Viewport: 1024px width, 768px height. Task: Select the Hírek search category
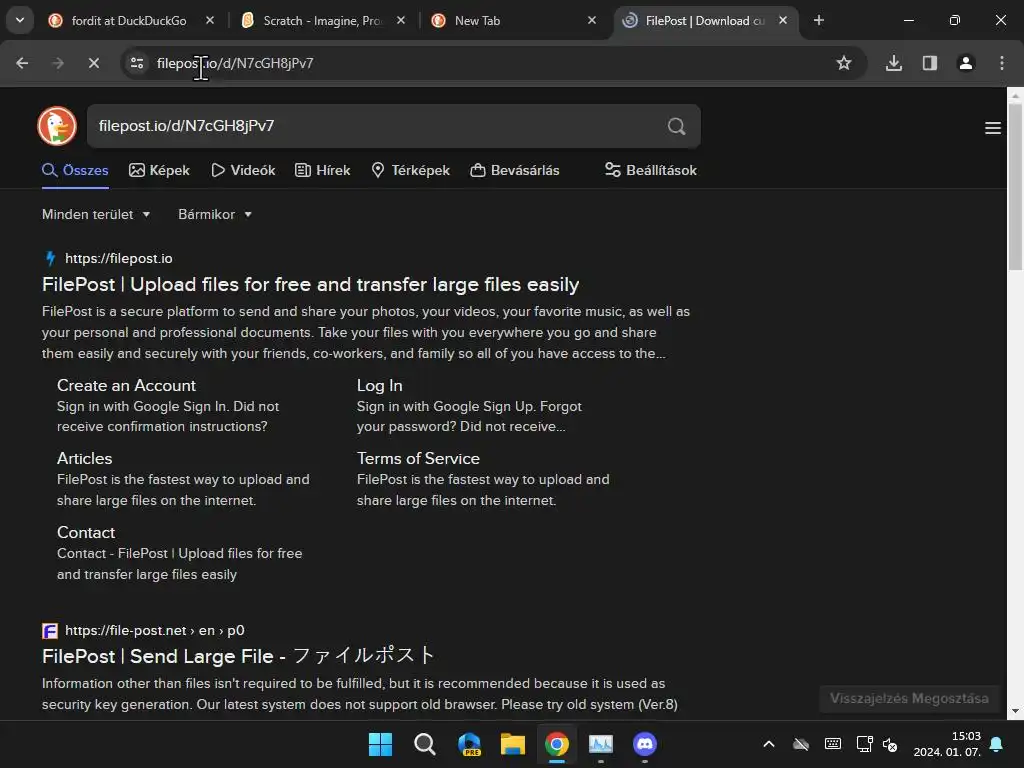click(x=323, y=170)
